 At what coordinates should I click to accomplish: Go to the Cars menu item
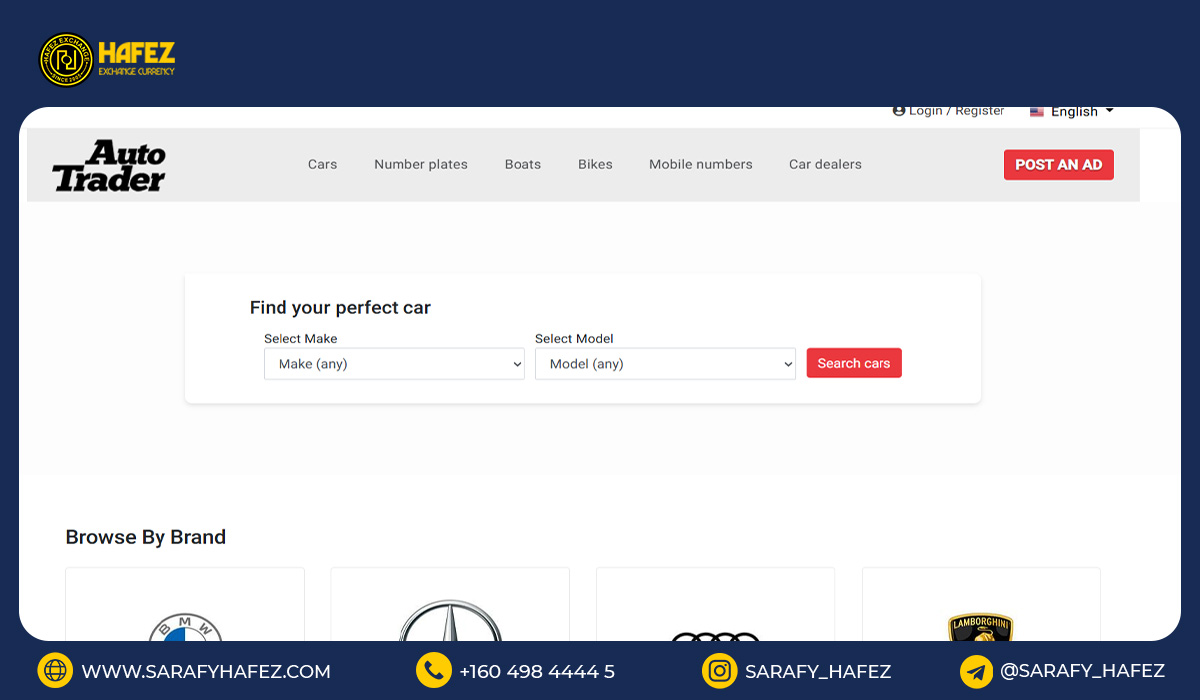tap(322, 164)
